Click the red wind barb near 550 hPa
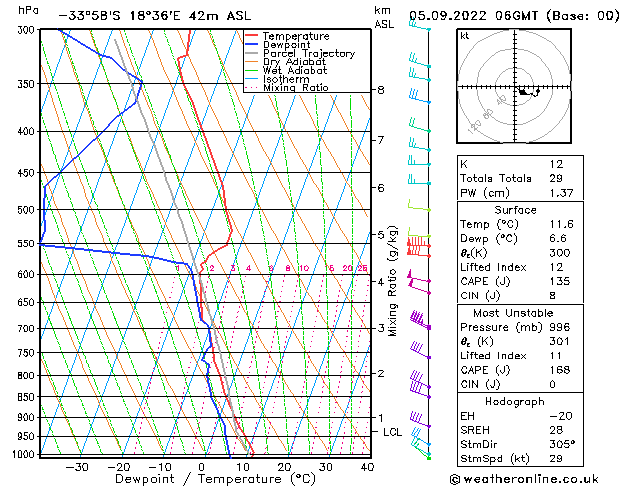The height and width of the screenshot is (486, 629). coord(419,246)
